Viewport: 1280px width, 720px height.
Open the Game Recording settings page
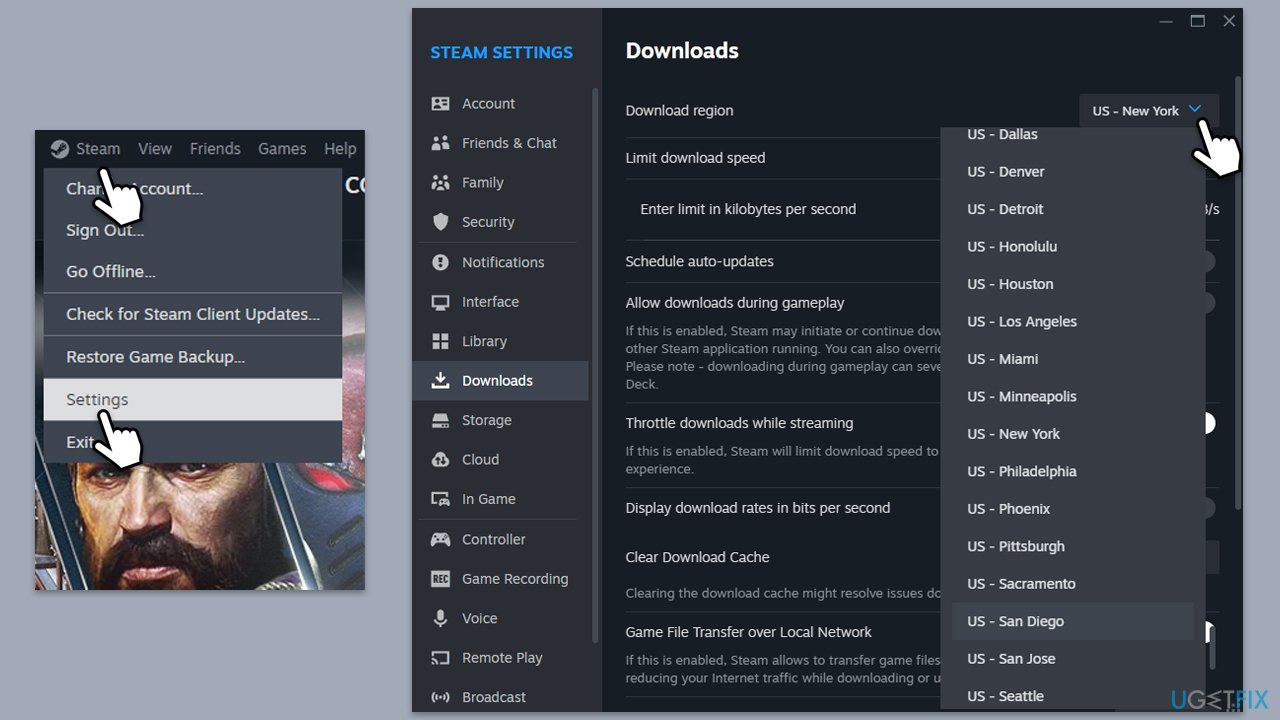coord(514,579)
